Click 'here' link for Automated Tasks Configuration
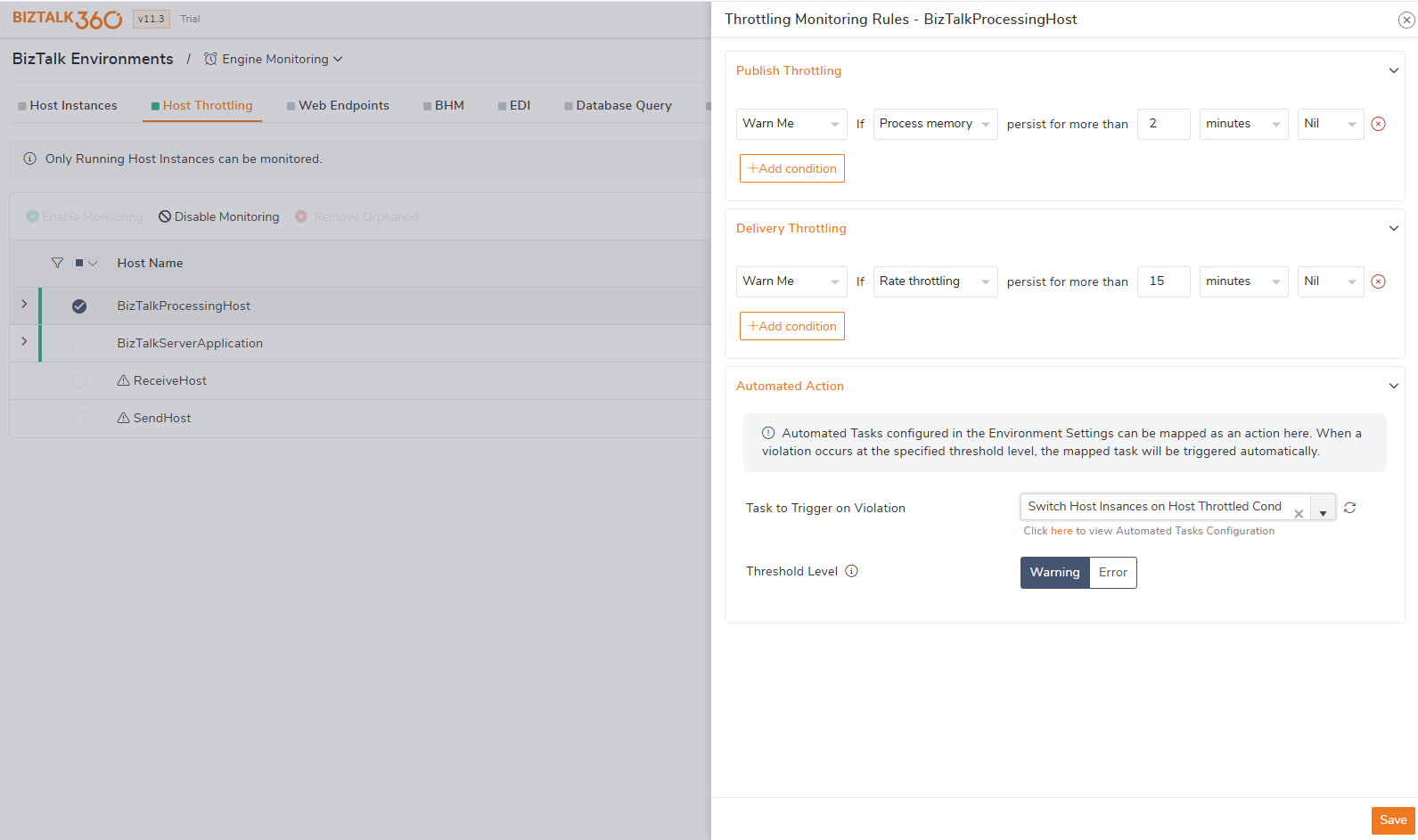 pos(1061,531)
